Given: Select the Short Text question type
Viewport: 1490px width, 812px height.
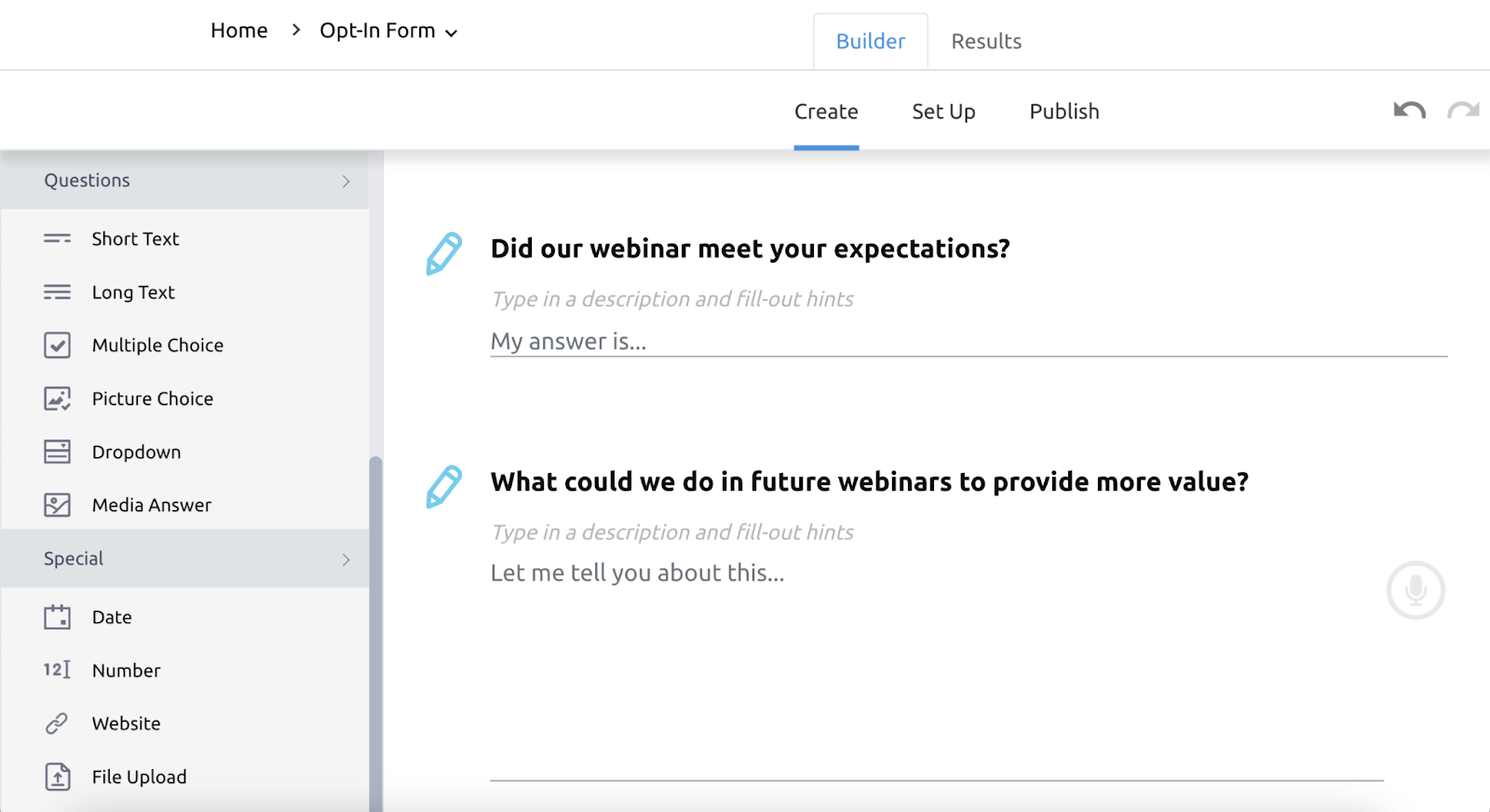Looking at the screenshot, I should point(135,238).
